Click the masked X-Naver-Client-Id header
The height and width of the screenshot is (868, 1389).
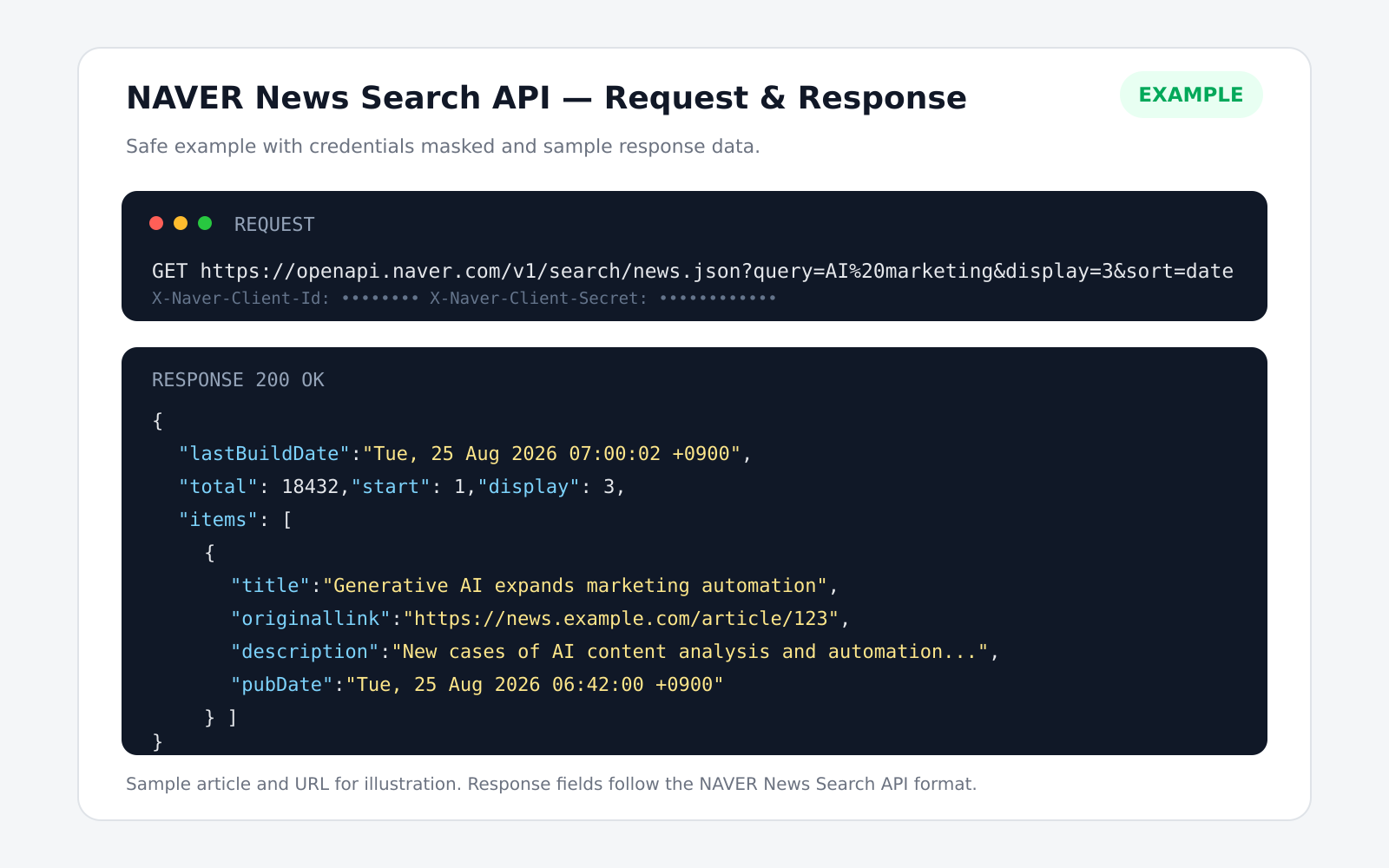[x=286, y=298]
